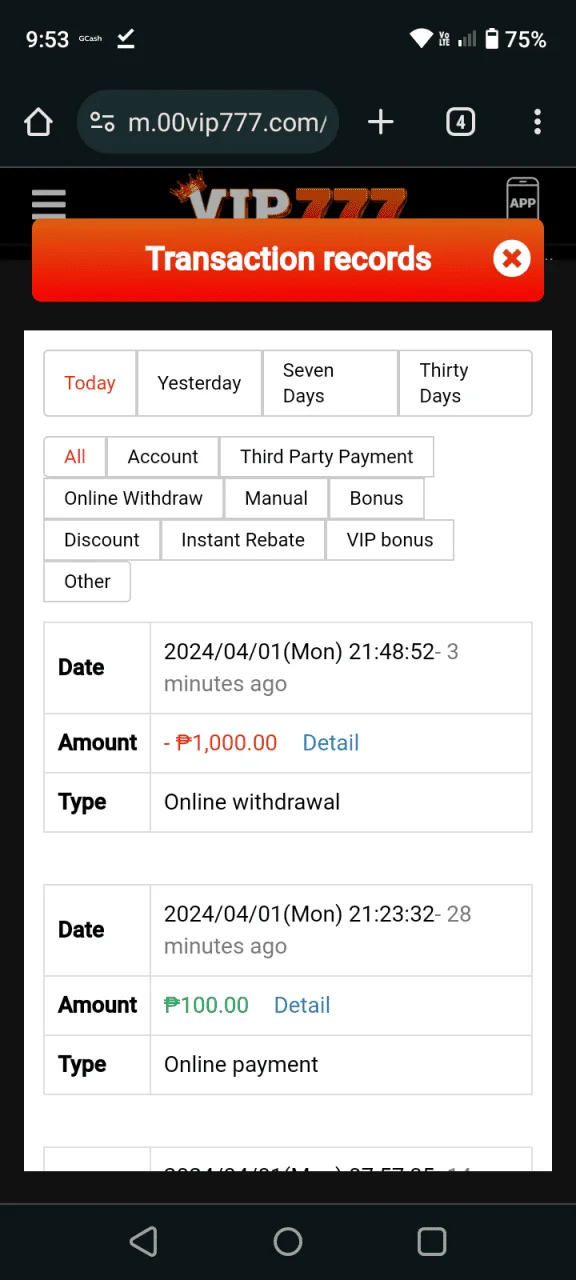576x1280 pixels.
Task: Filter by VIP bonus type
Action: coord(390,540)
